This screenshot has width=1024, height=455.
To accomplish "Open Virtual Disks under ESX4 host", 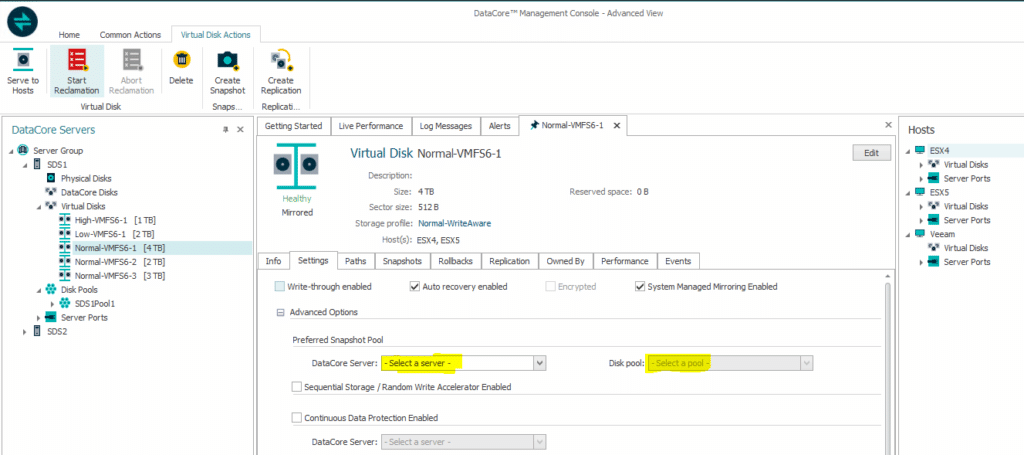I will coord(966,165).
